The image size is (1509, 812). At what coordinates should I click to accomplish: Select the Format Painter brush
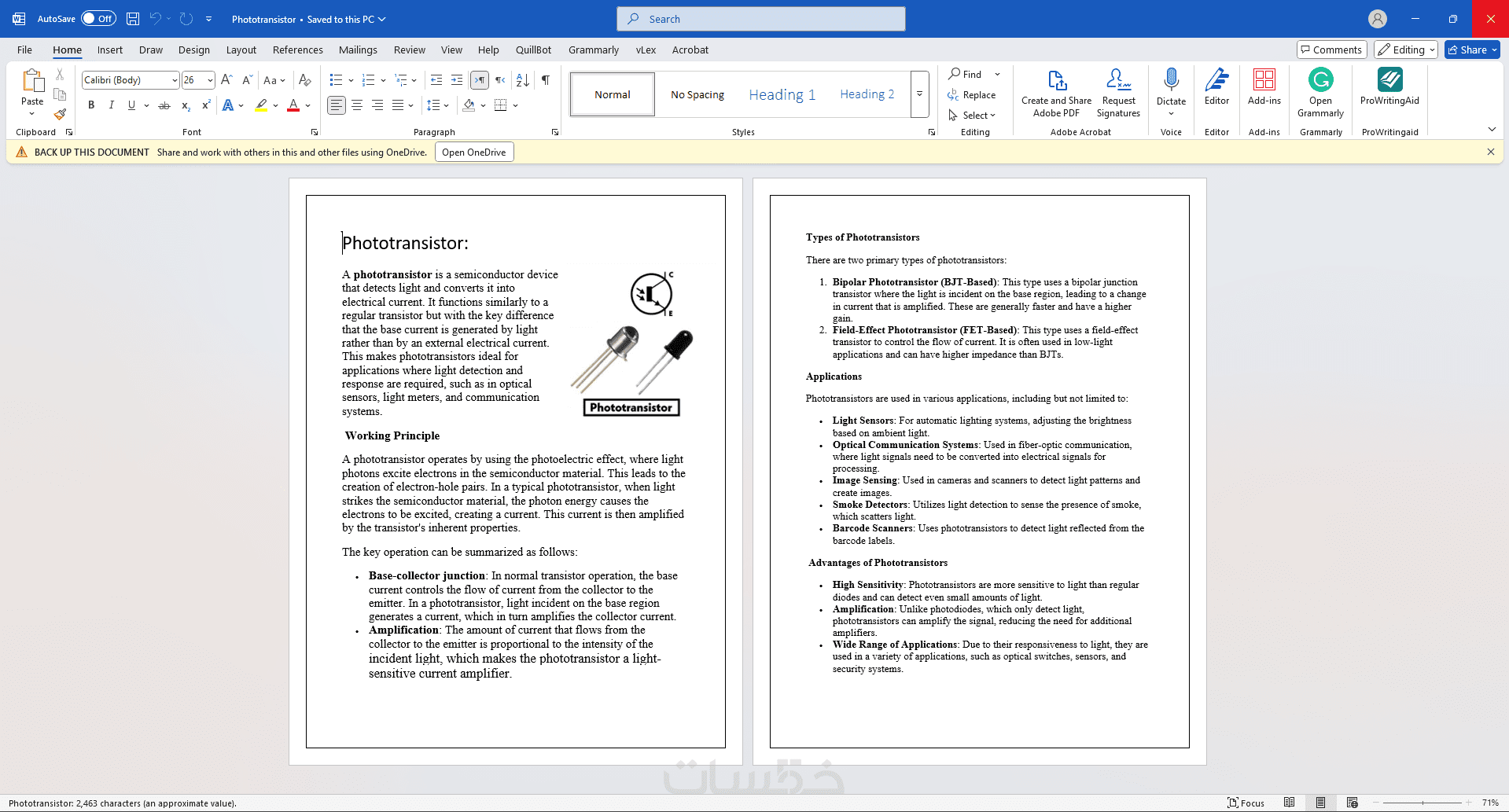pos(60,114)
